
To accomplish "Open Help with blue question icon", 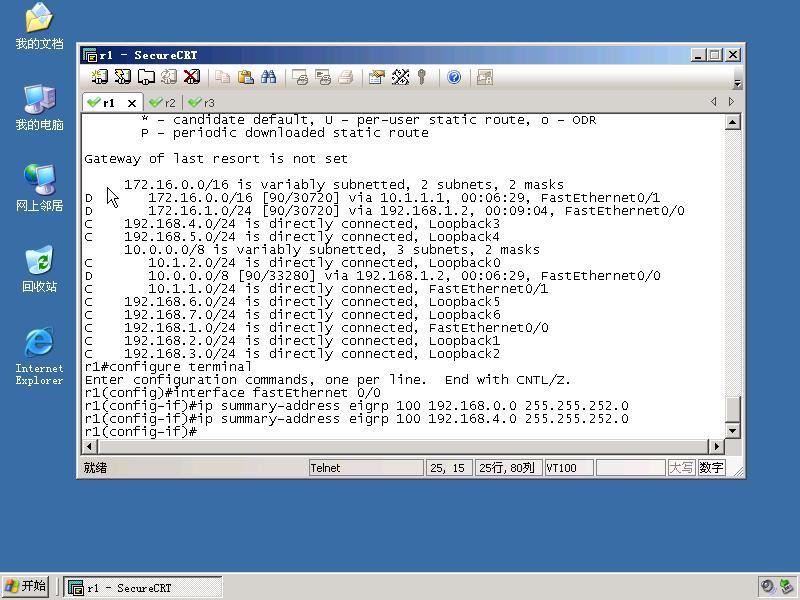I will 454,77.
